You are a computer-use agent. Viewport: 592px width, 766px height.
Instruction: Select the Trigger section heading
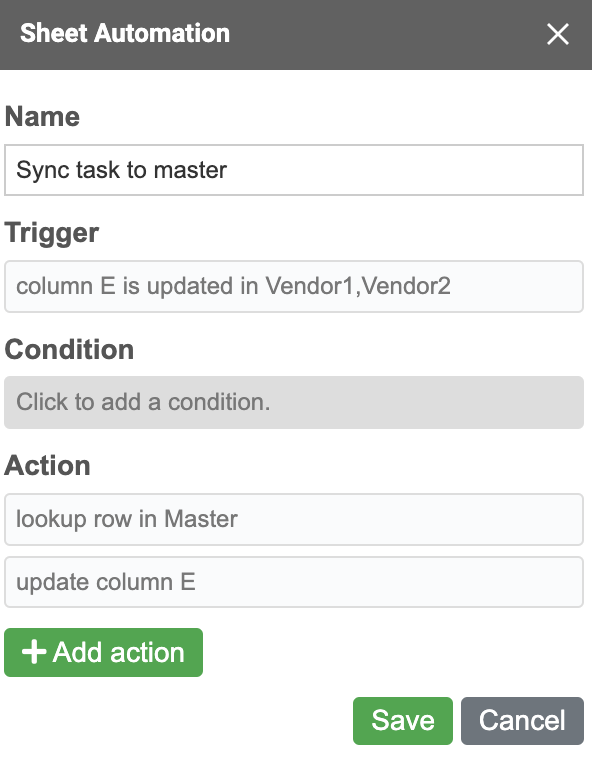point(52,233)
